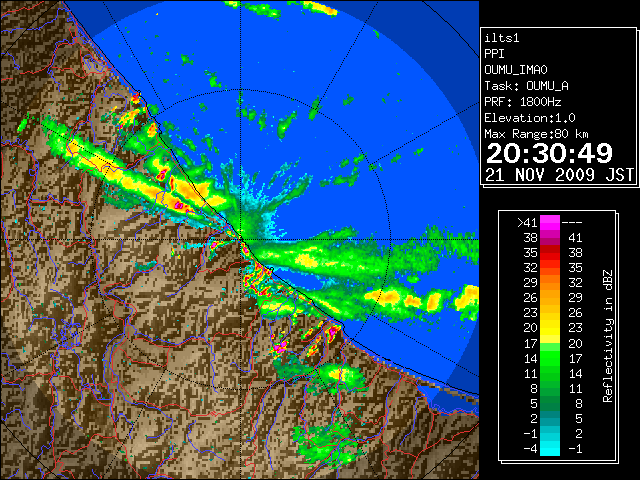This screenshot has height=480, width=640.
Task: Click the radar origin where the dotted axes cross
Action: 241,240
